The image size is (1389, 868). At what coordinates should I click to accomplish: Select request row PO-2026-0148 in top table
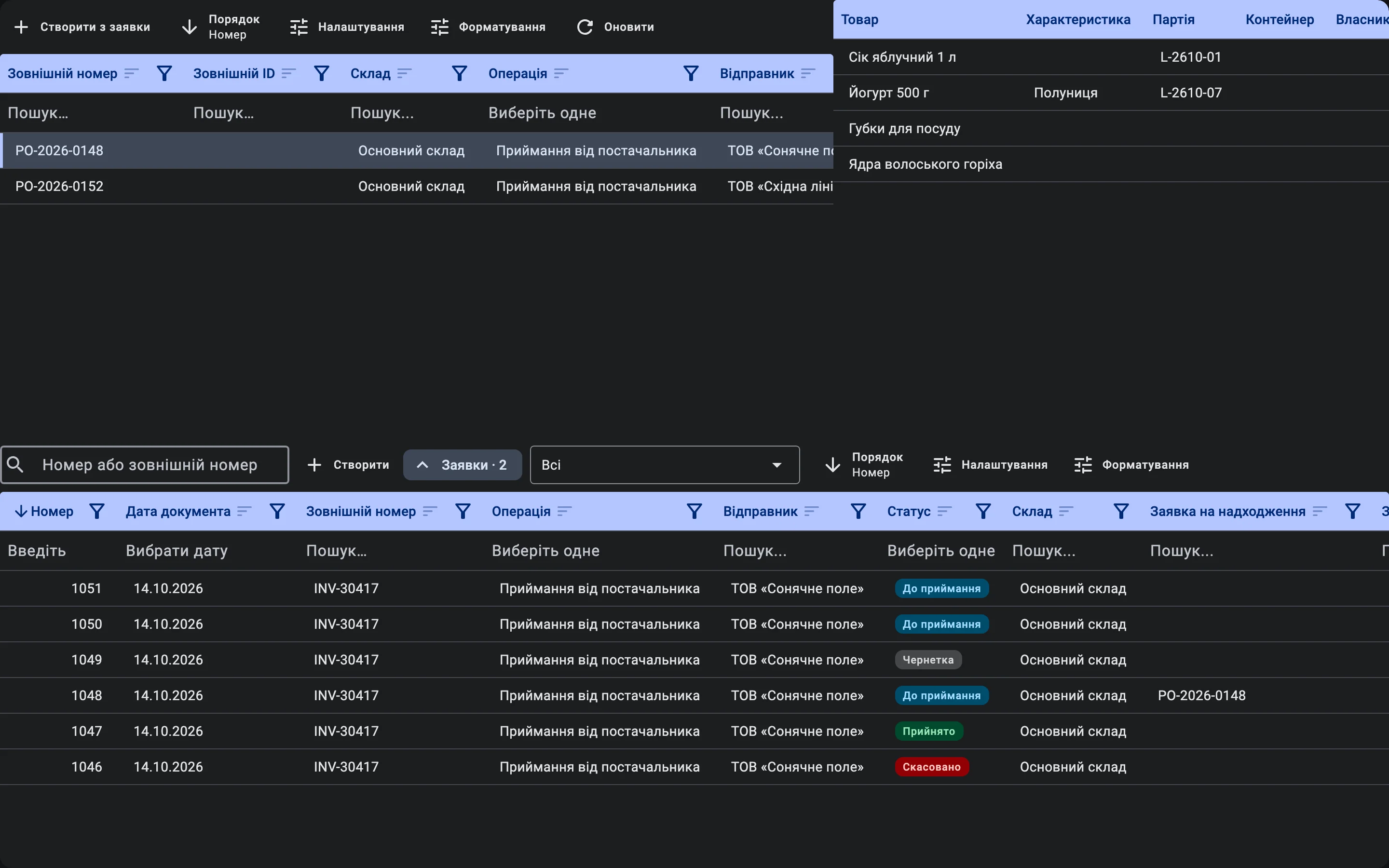[417, 150]
